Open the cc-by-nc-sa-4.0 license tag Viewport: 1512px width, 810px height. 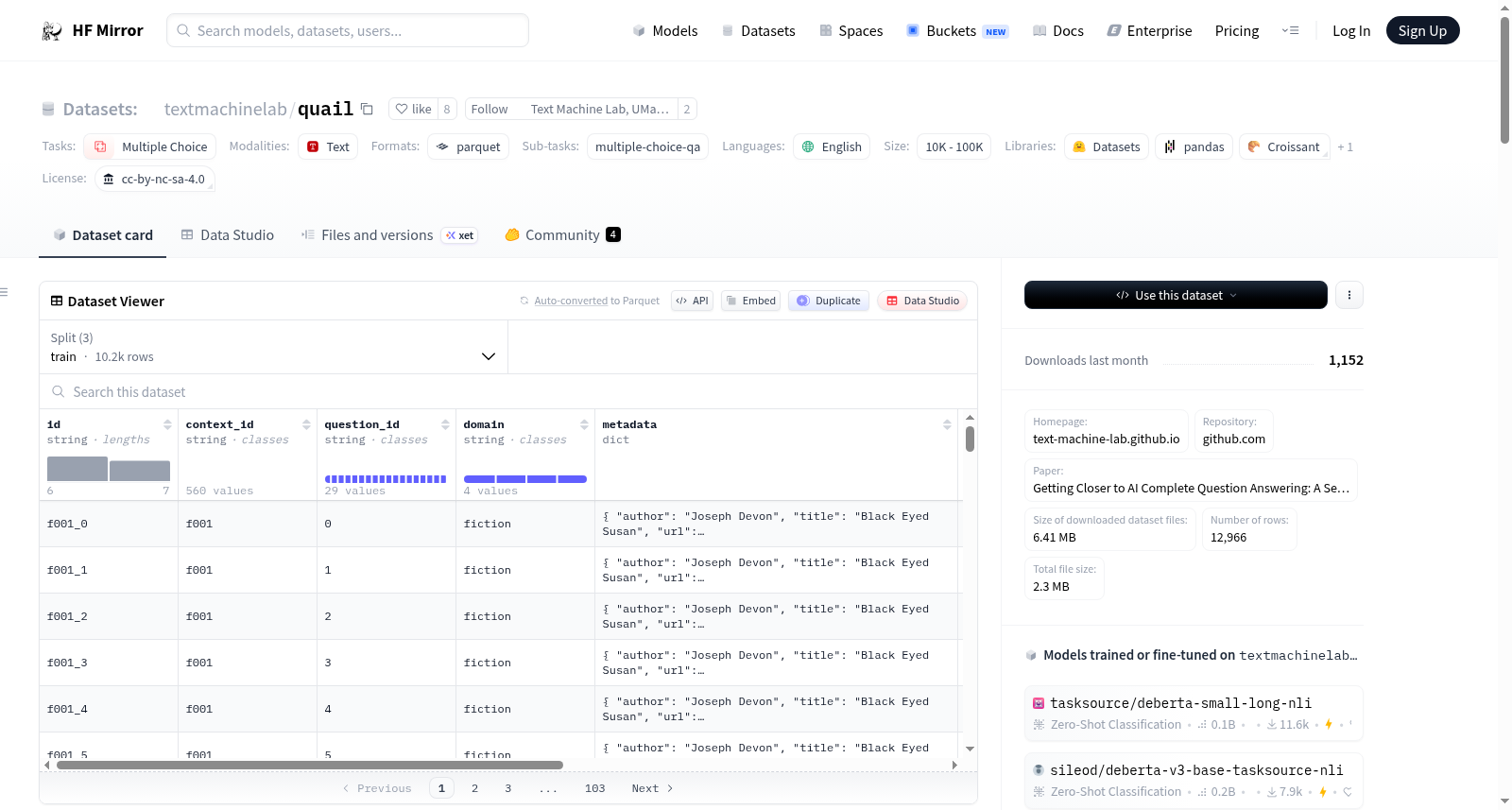click(155, 179)
